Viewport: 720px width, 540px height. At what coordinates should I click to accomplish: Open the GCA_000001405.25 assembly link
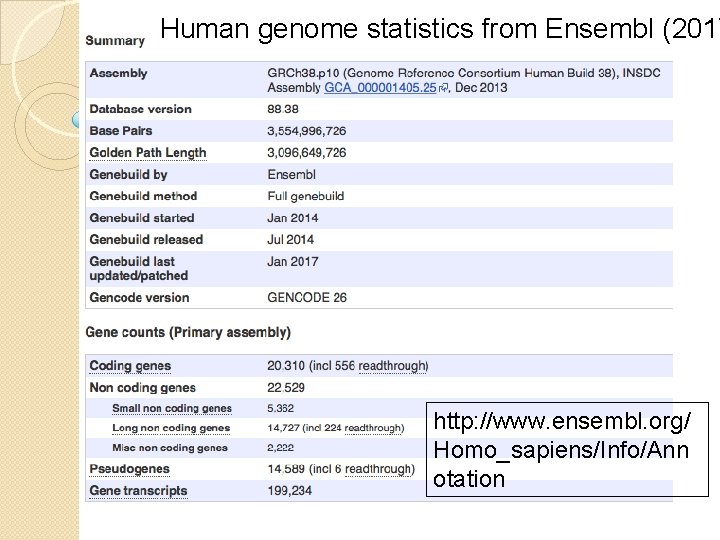pyautogui.click(x=380, y=88)
